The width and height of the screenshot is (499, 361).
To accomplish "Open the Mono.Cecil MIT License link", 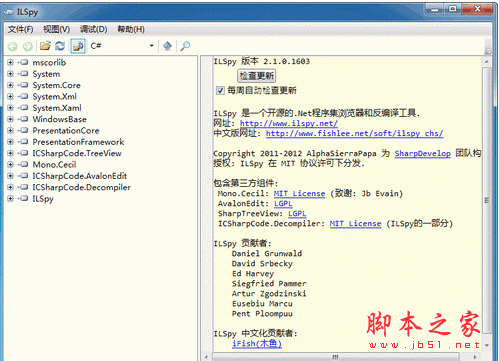I will pos(299,193).
